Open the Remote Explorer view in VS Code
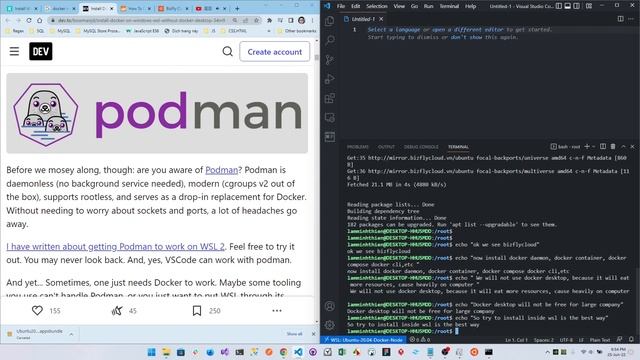 click(329, 118)
